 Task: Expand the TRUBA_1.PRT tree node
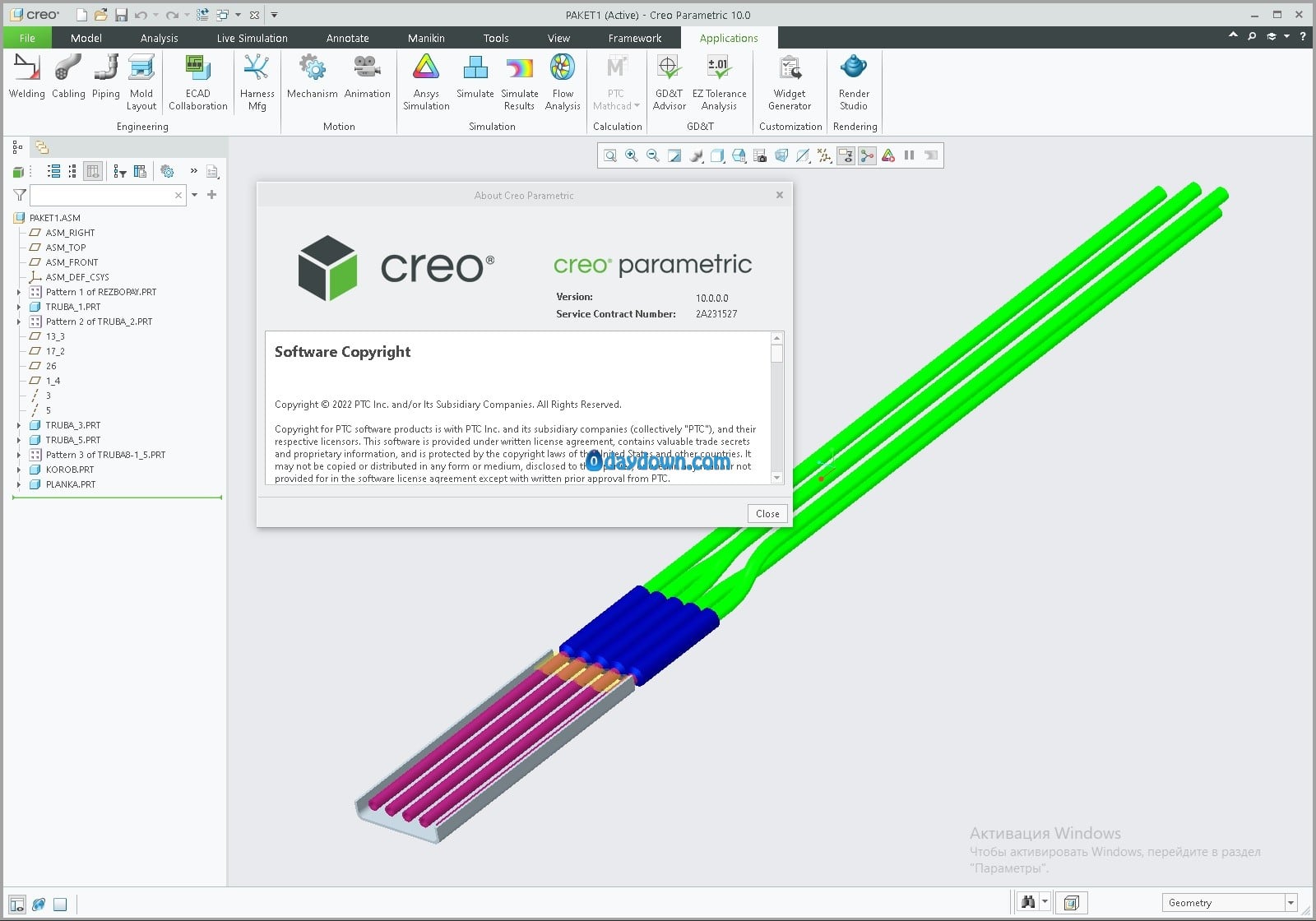click(x=19, y=307)
